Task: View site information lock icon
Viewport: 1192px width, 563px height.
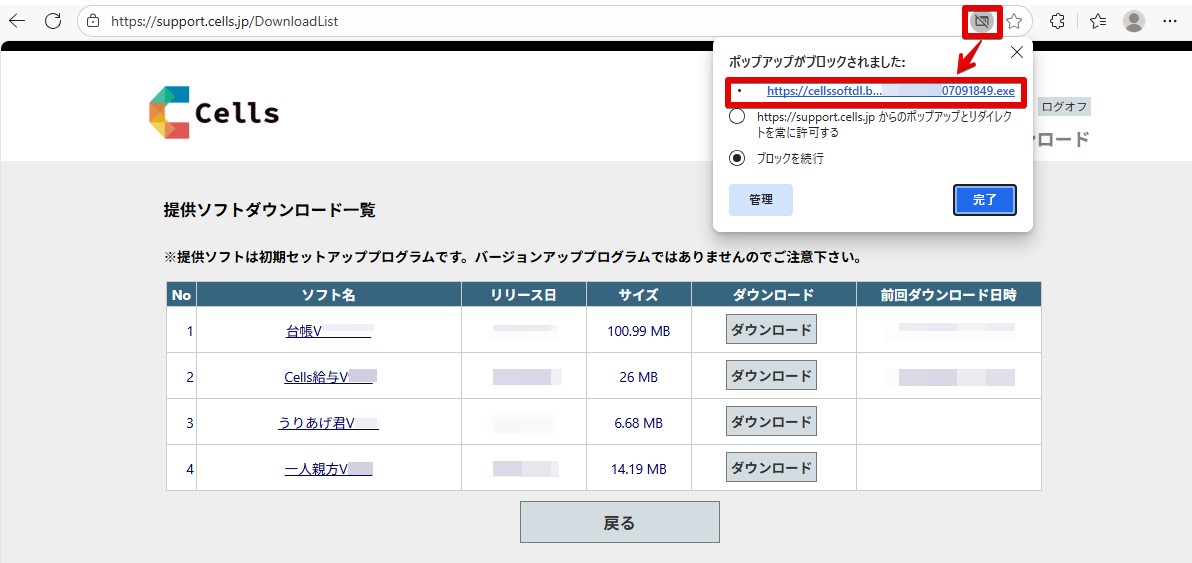Action: click(93, 21)
